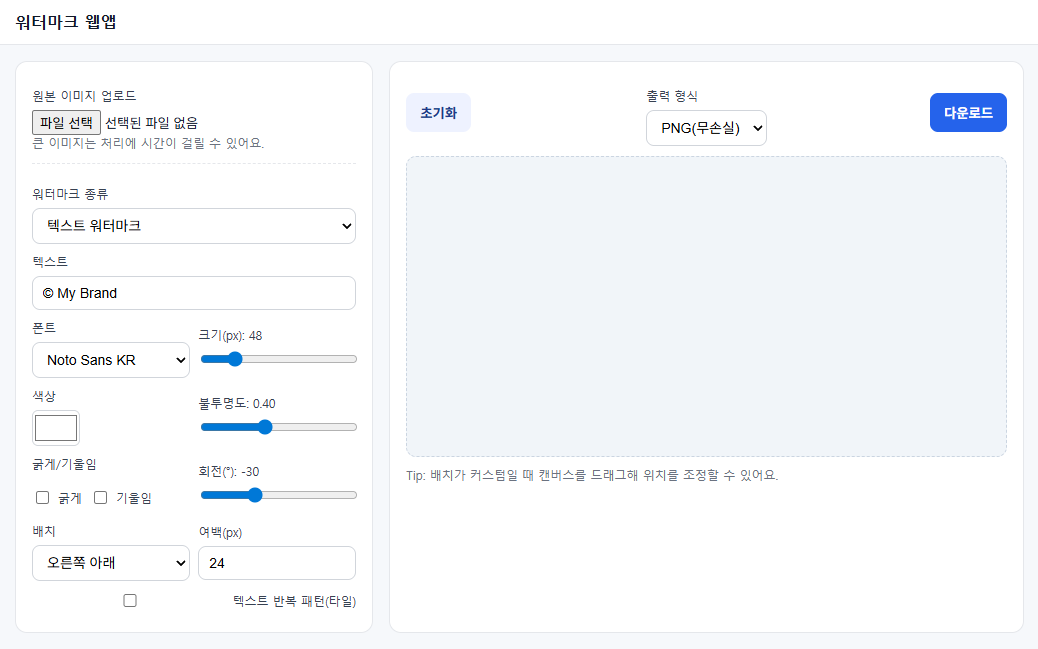The image size is (1038, 649).
Task: Enable the 굵게 bold checkbox
Action: tap(43, 498)
